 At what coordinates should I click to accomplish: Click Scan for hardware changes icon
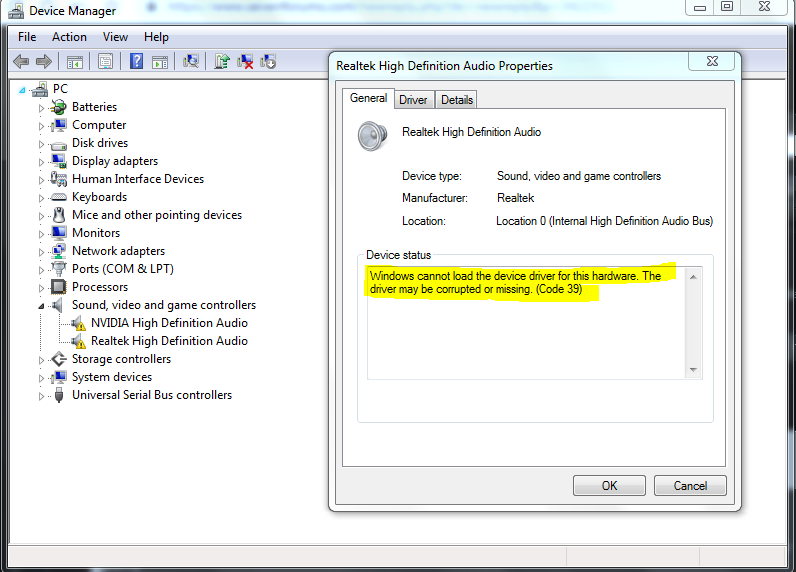click(191, 62)
